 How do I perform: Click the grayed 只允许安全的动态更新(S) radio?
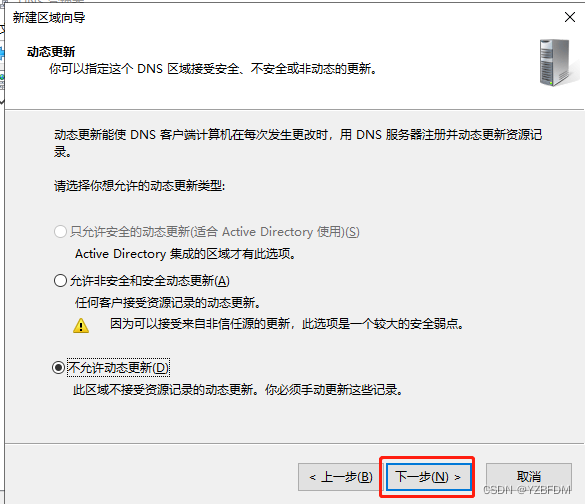tap(60, 232)
